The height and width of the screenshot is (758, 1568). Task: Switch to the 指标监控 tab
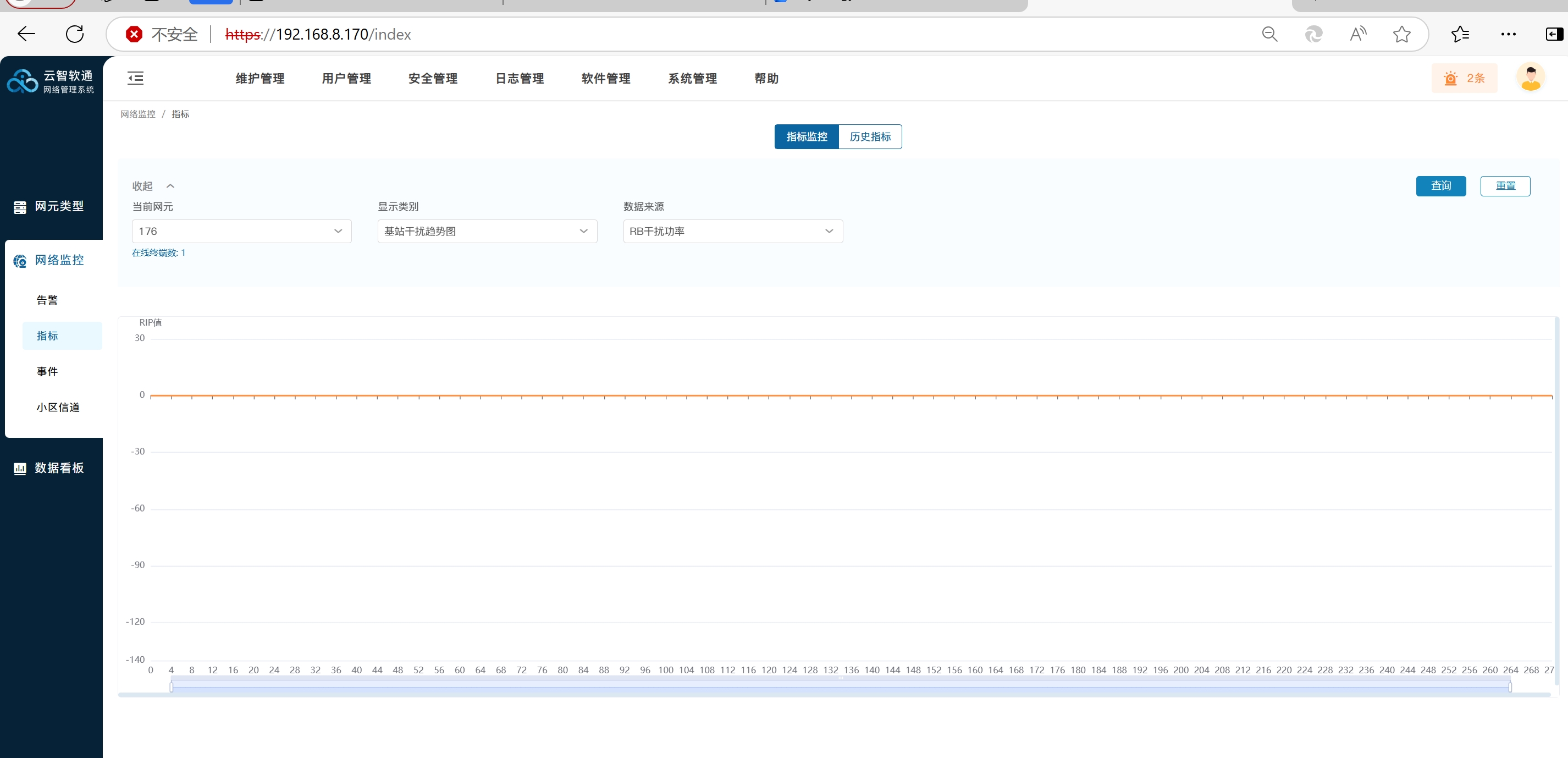click(x=807, y=136)
